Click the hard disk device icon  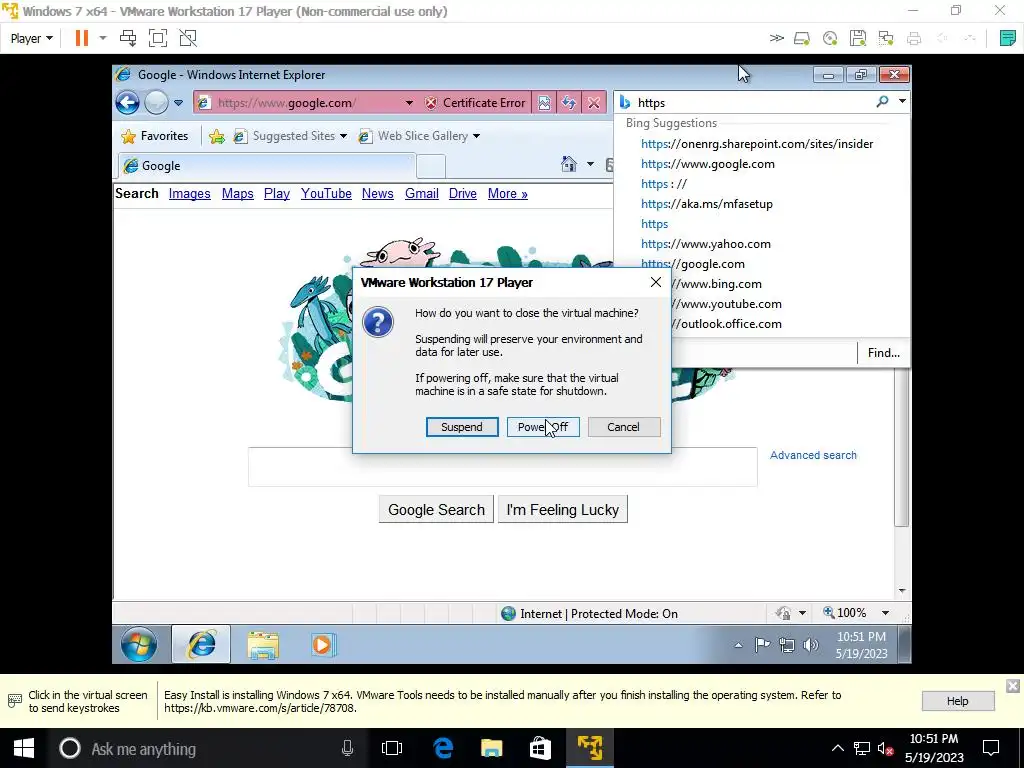tap(802, 39)
